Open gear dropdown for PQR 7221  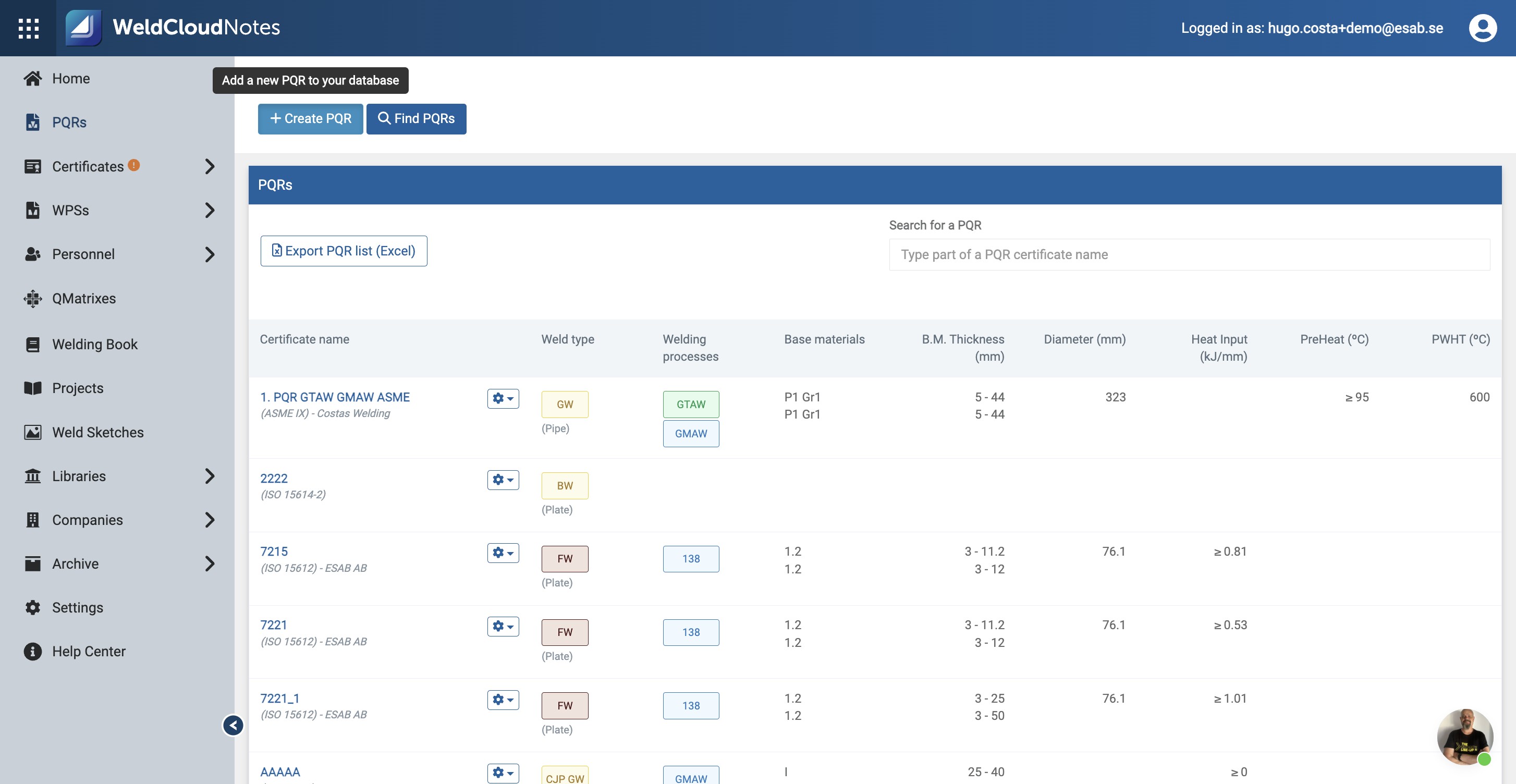point(503,626)
